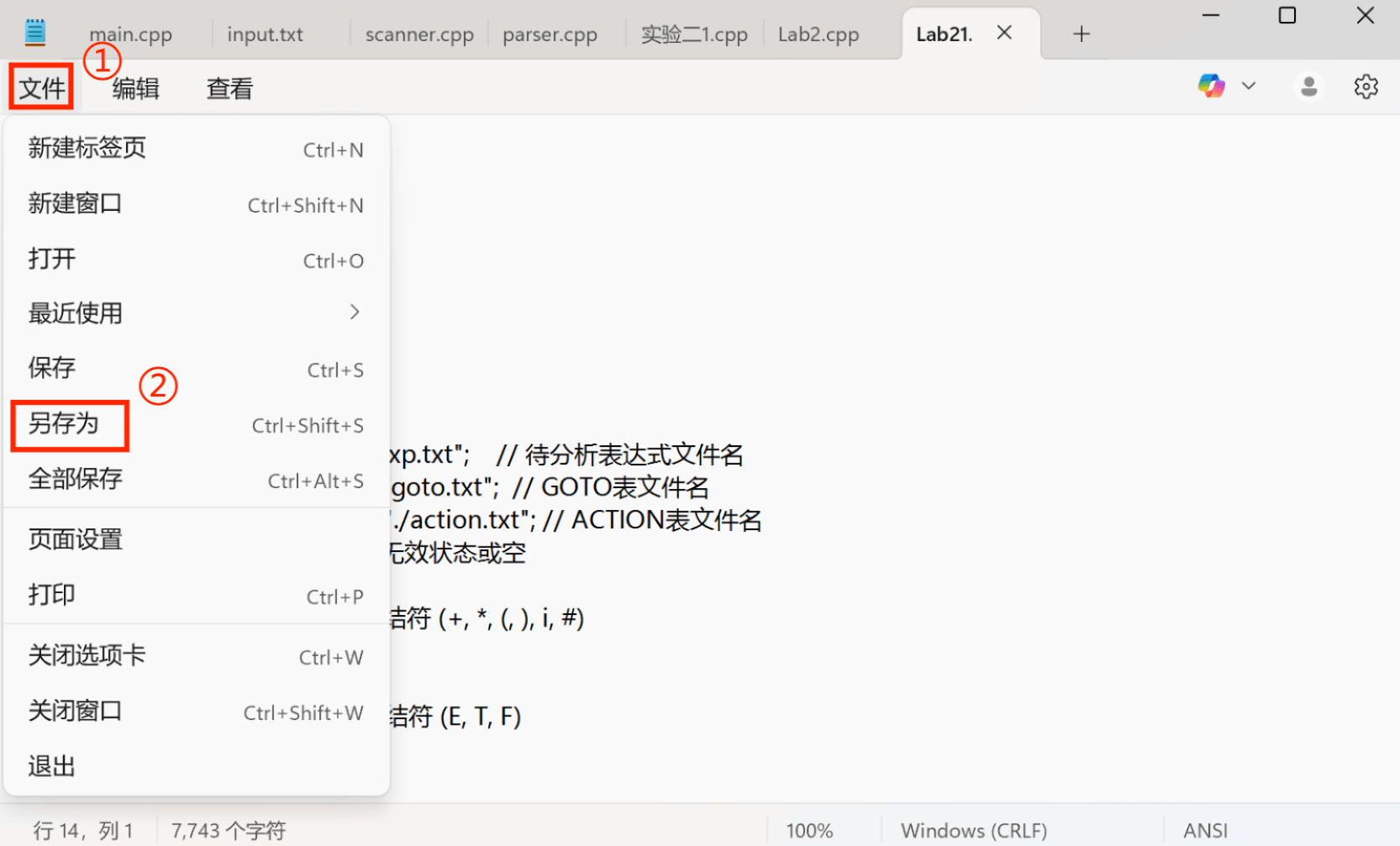Select 打开 to open a file
The image size is (1400, 846).
(x=51, y=259)
